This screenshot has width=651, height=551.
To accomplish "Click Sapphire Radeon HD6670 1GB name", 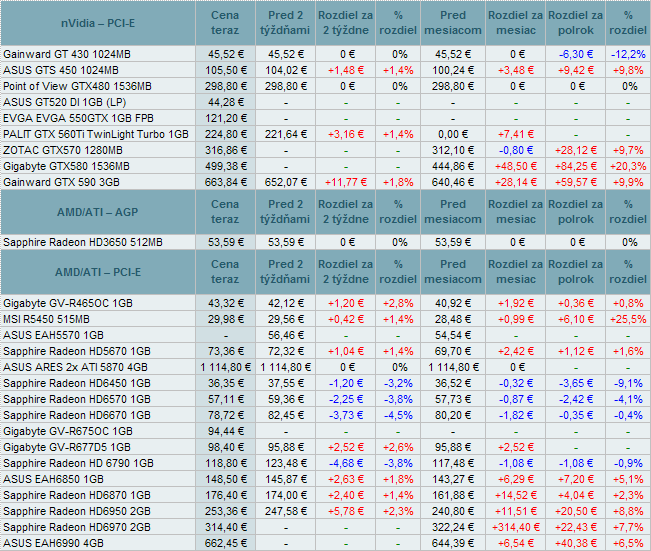I will [77, 415].
